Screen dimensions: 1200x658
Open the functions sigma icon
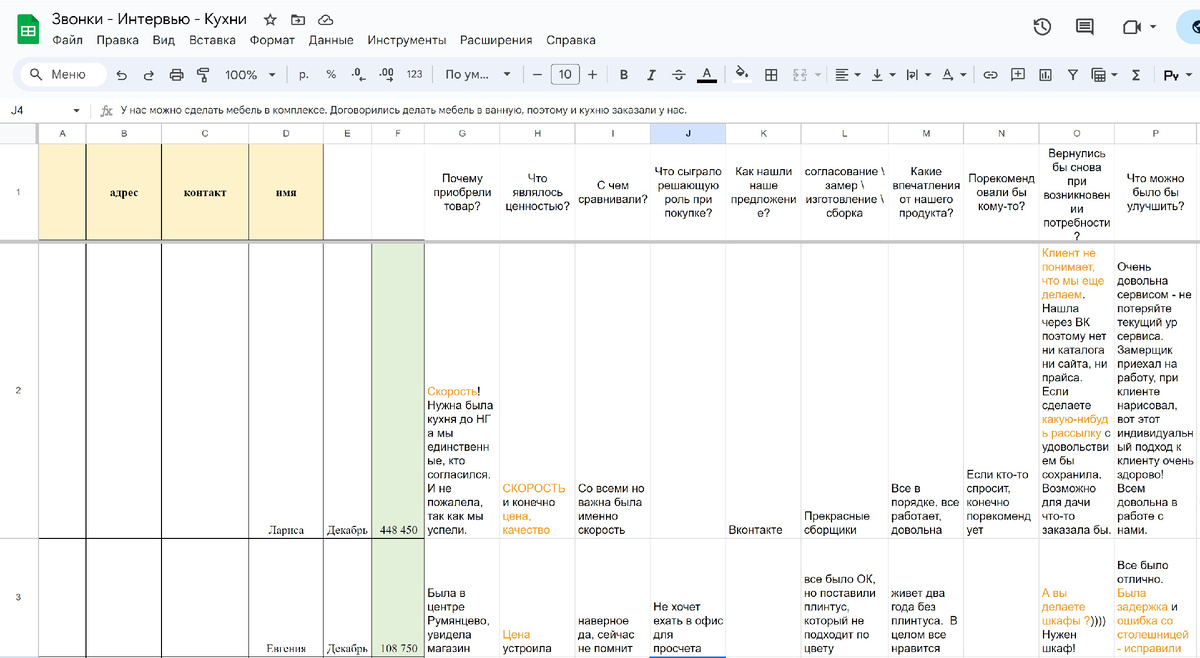(1136, 75)
